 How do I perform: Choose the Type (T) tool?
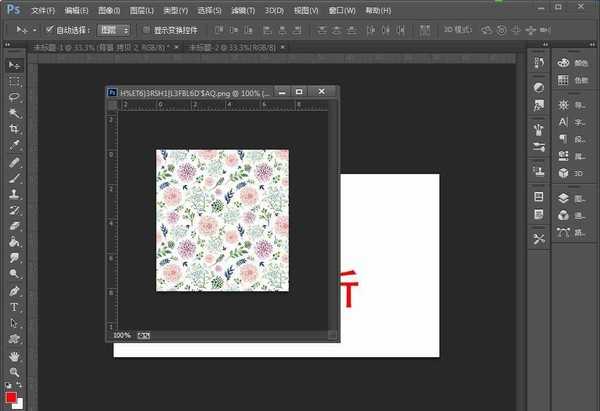(15, 306)
